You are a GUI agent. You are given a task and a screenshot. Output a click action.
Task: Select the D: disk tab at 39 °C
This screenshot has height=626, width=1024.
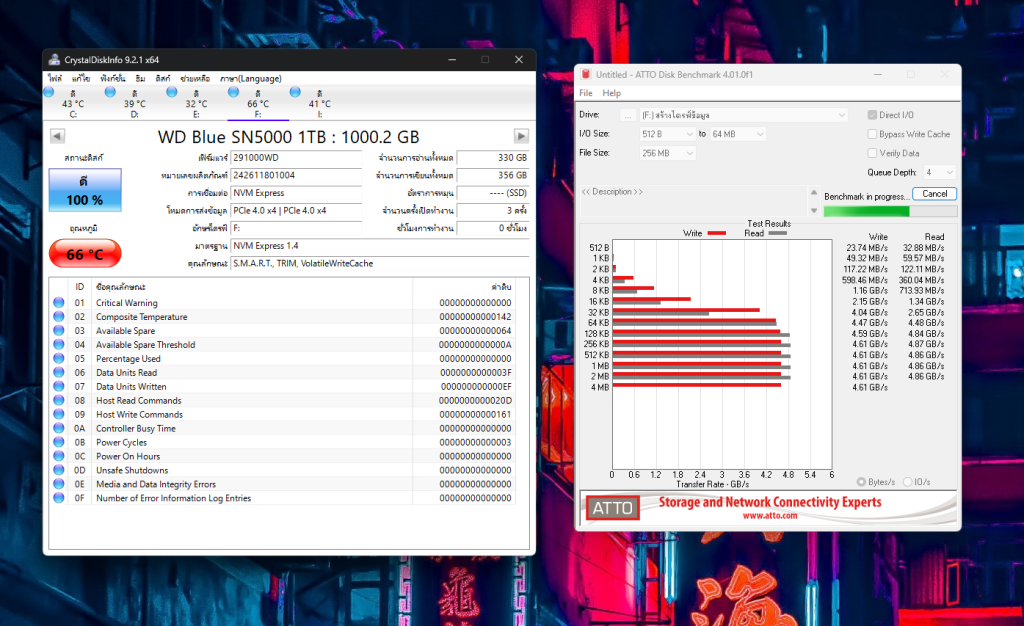pyautogui.click(x=134, y=103)
